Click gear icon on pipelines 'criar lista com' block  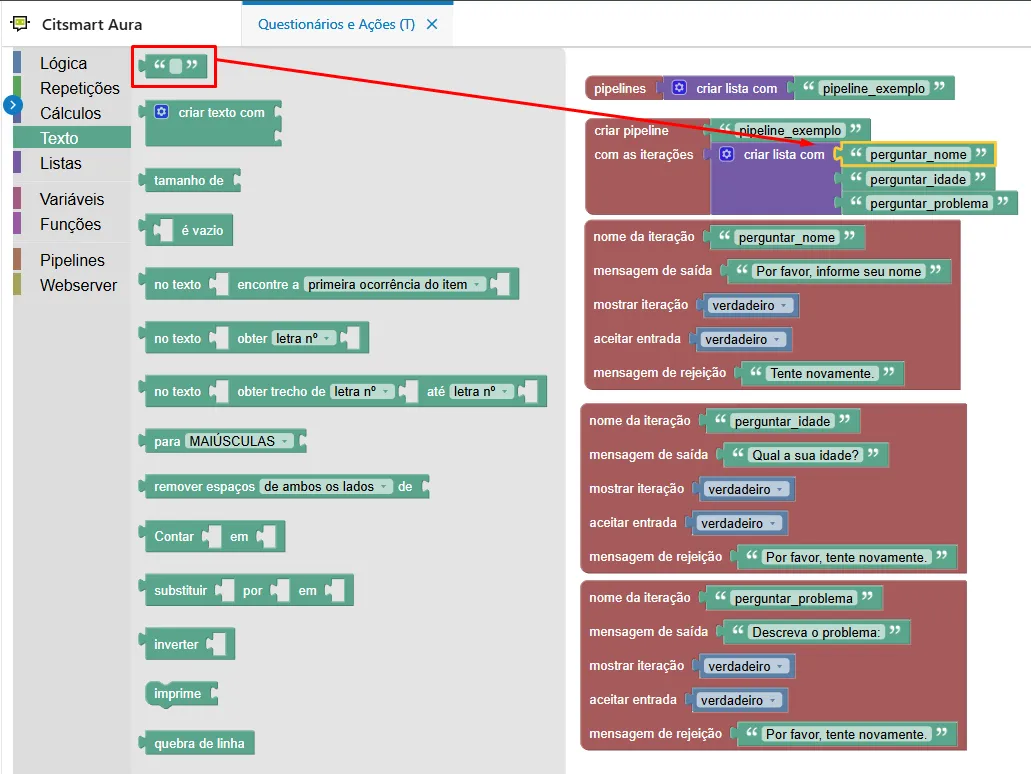point(679,87)
